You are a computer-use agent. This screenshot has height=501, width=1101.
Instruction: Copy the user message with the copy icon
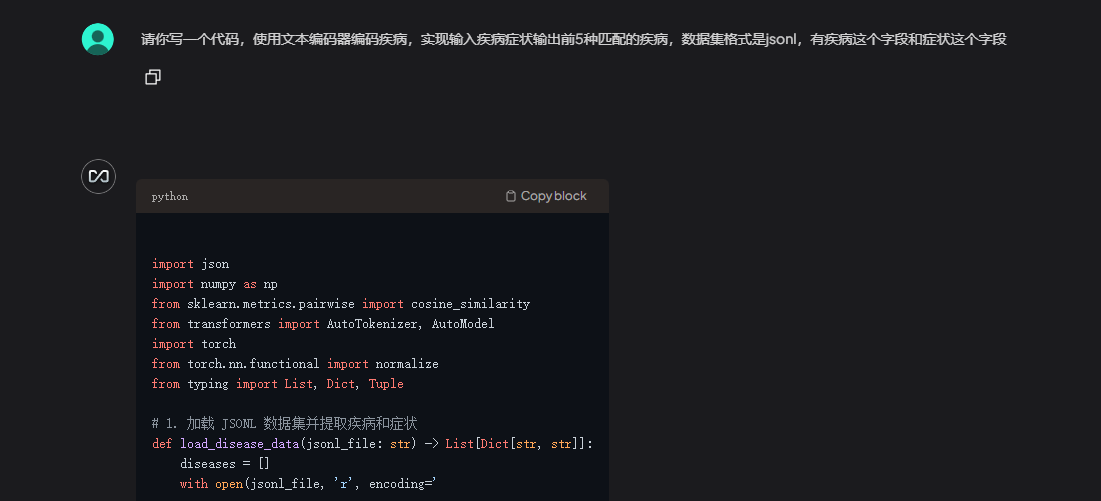152,77
